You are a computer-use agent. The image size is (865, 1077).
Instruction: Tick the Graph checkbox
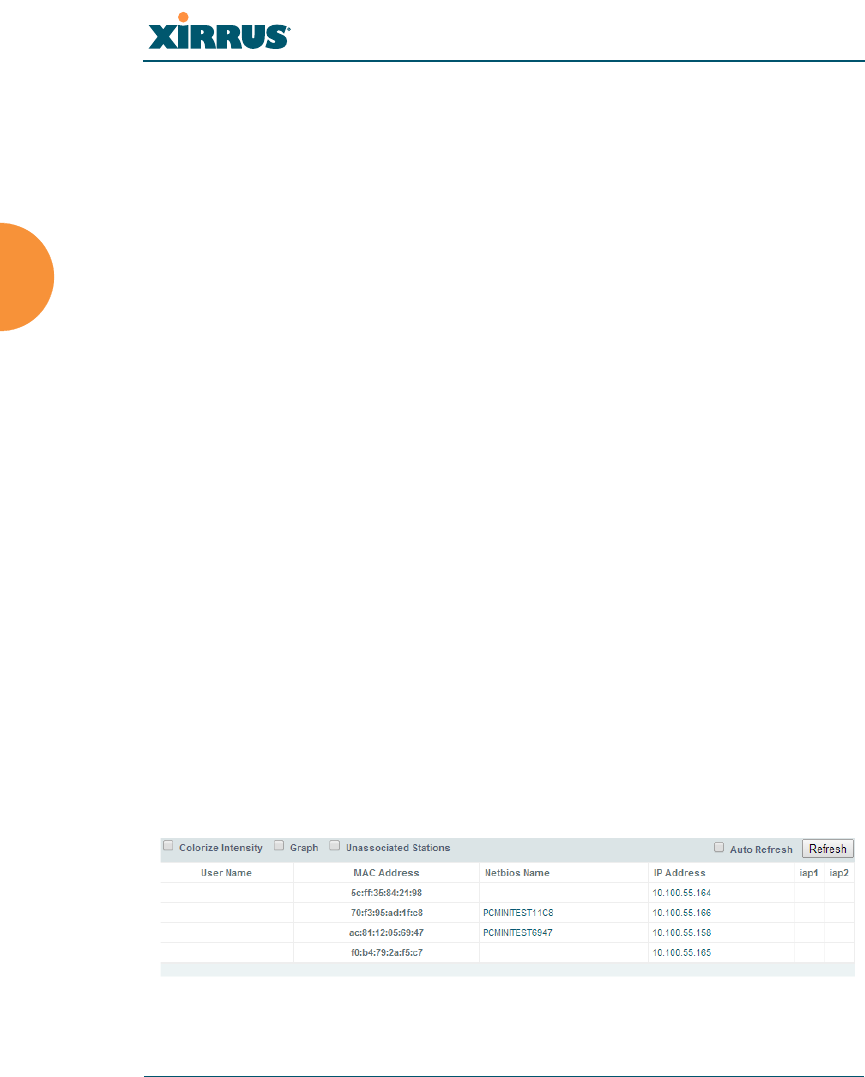point(279,846)
